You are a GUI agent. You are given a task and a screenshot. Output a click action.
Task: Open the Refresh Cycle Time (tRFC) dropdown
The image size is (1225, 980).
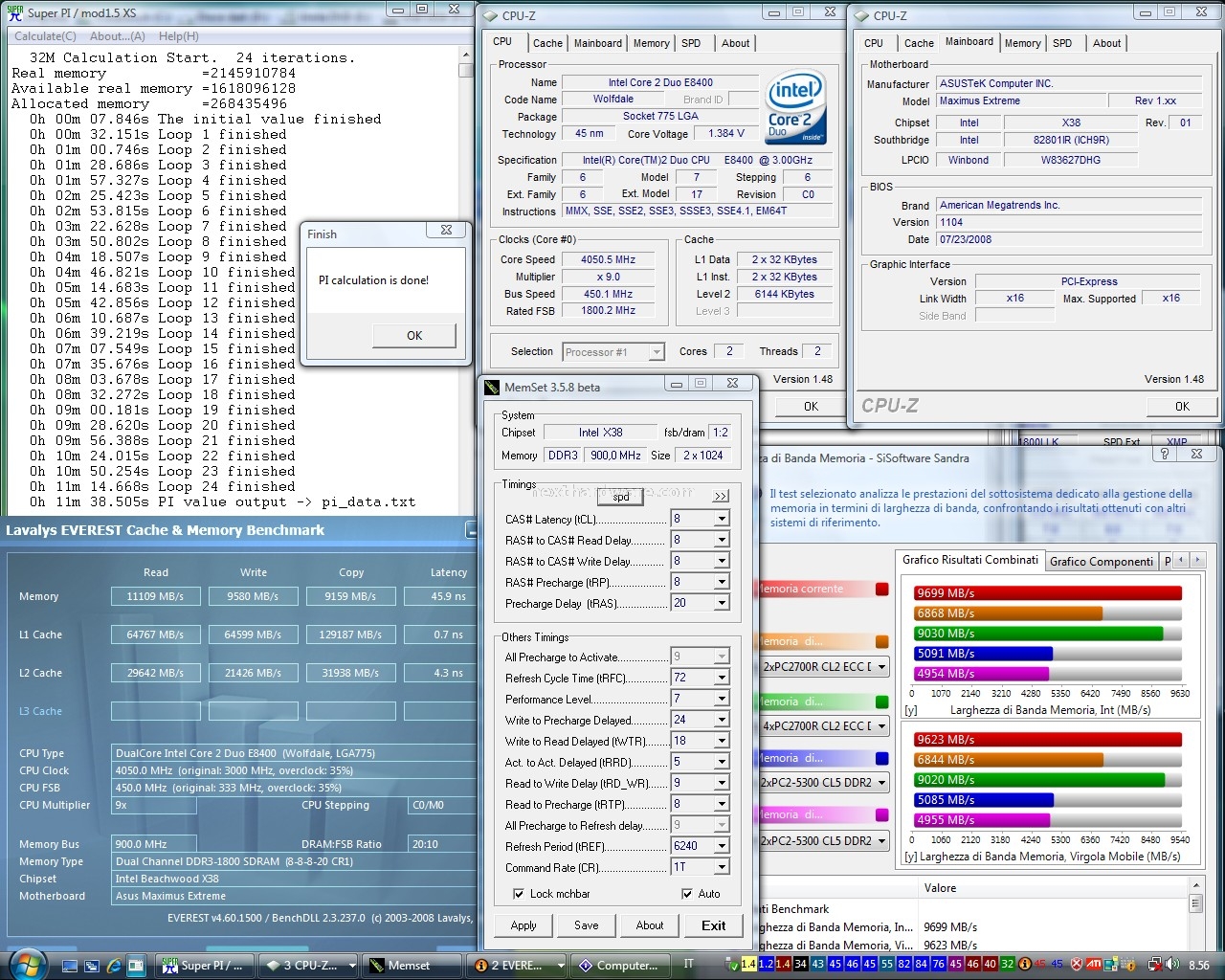pyautogui.click(x=722, y=678)
